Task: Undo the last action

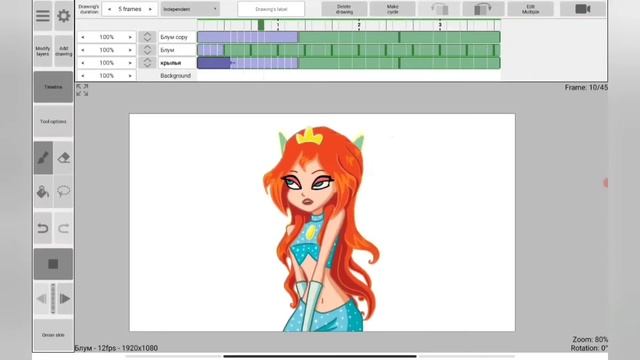Action: (x=43, y=228)
